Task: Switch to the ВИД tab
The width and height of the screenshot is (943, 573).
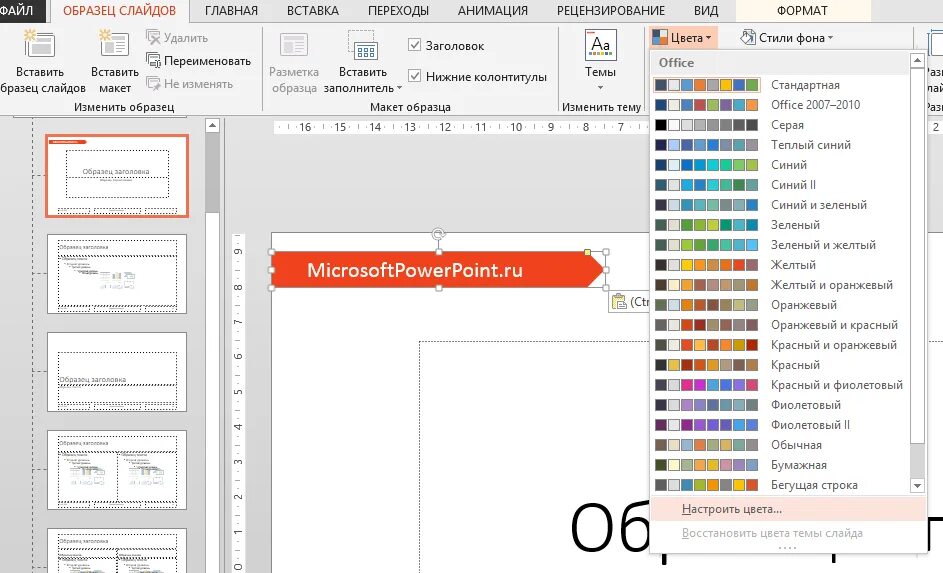Action: [706, 11]
